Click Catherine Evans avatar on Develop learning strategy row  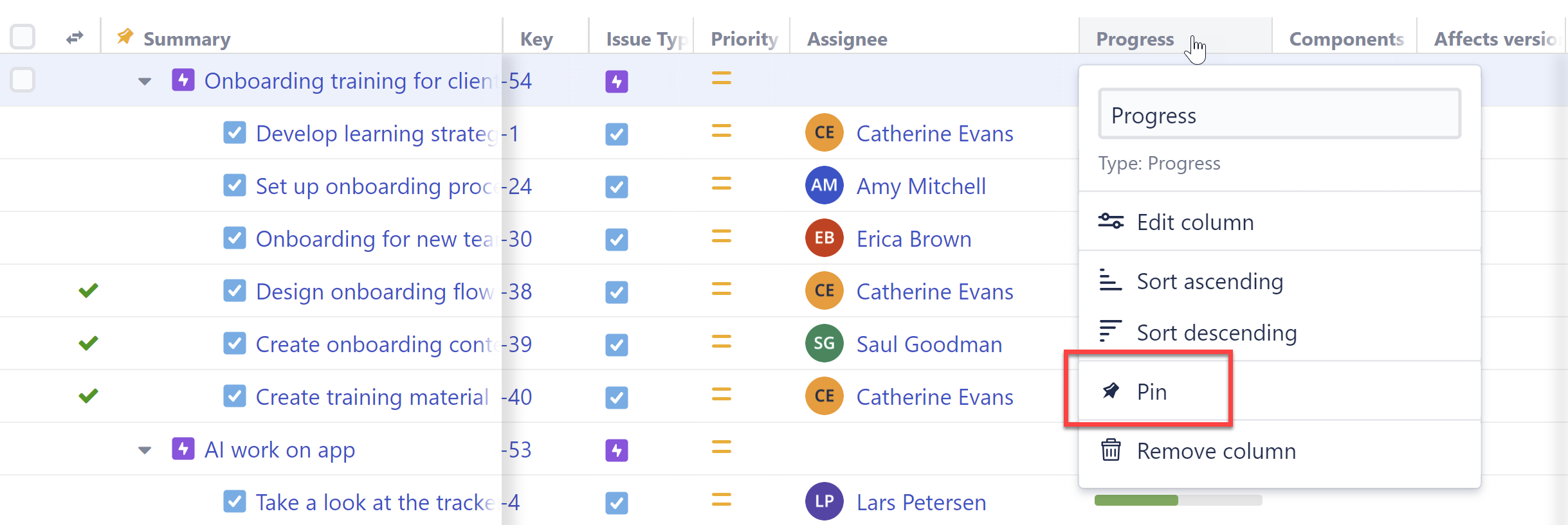[x=824, y=133]
